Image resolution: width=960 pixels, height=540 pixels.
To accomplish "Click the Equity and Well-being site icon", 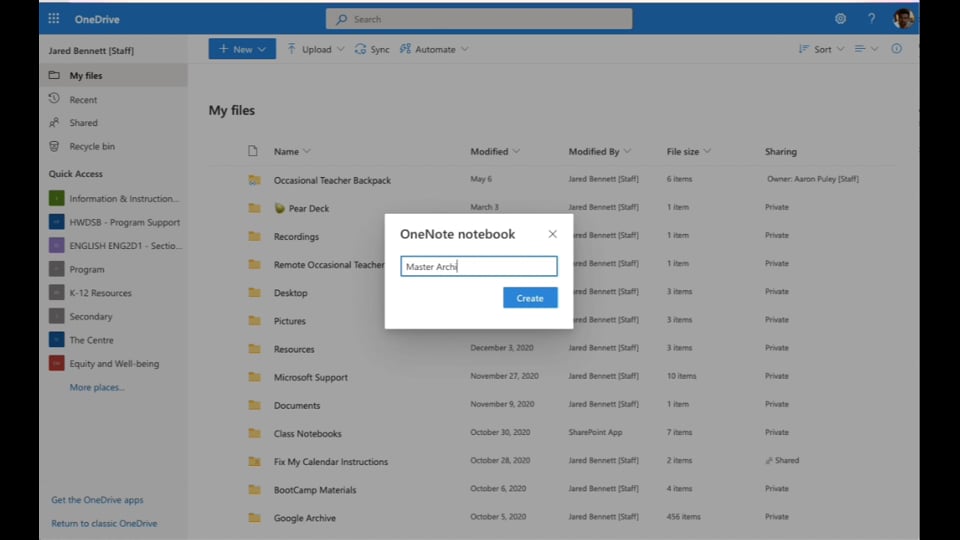I will (56, 363).
